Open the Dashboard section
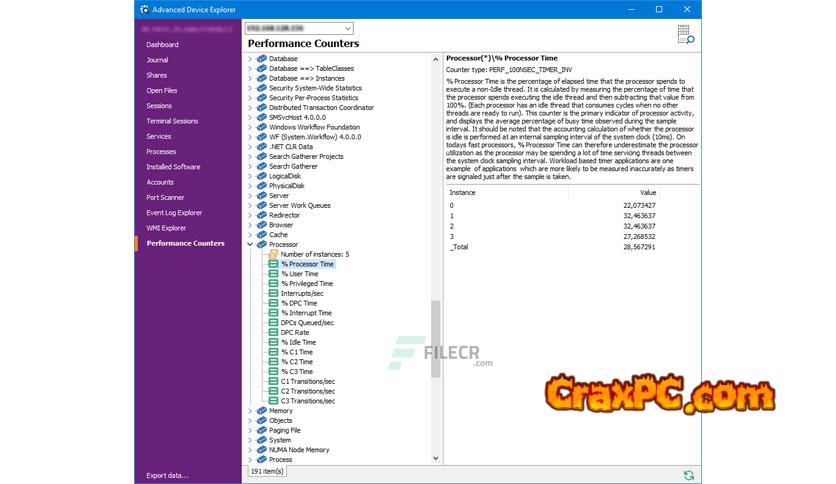This screenshot has width=836, height=484. (163, 45)
